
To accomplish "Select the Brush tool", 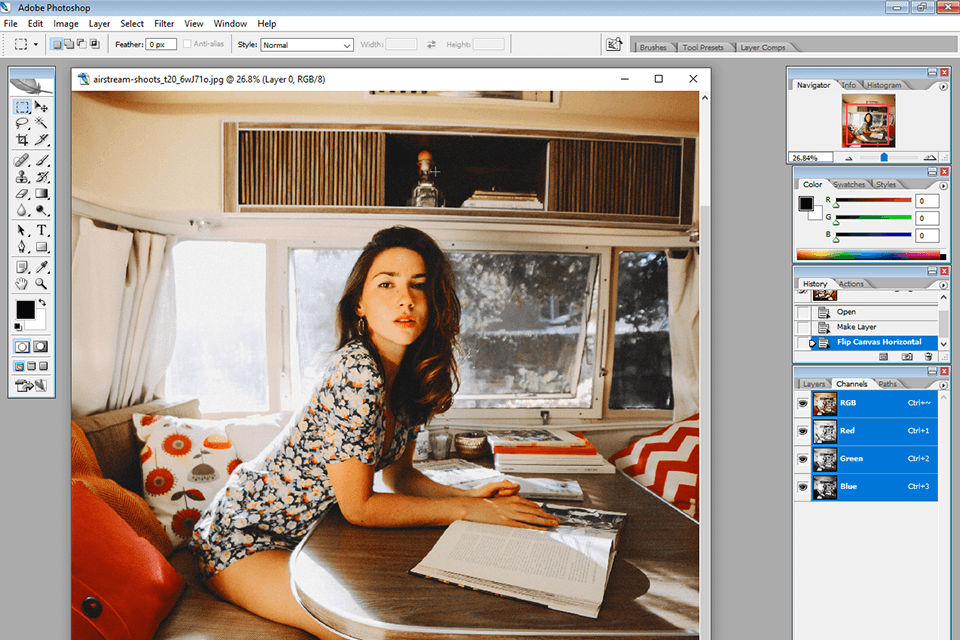I will tap(41, 160).
